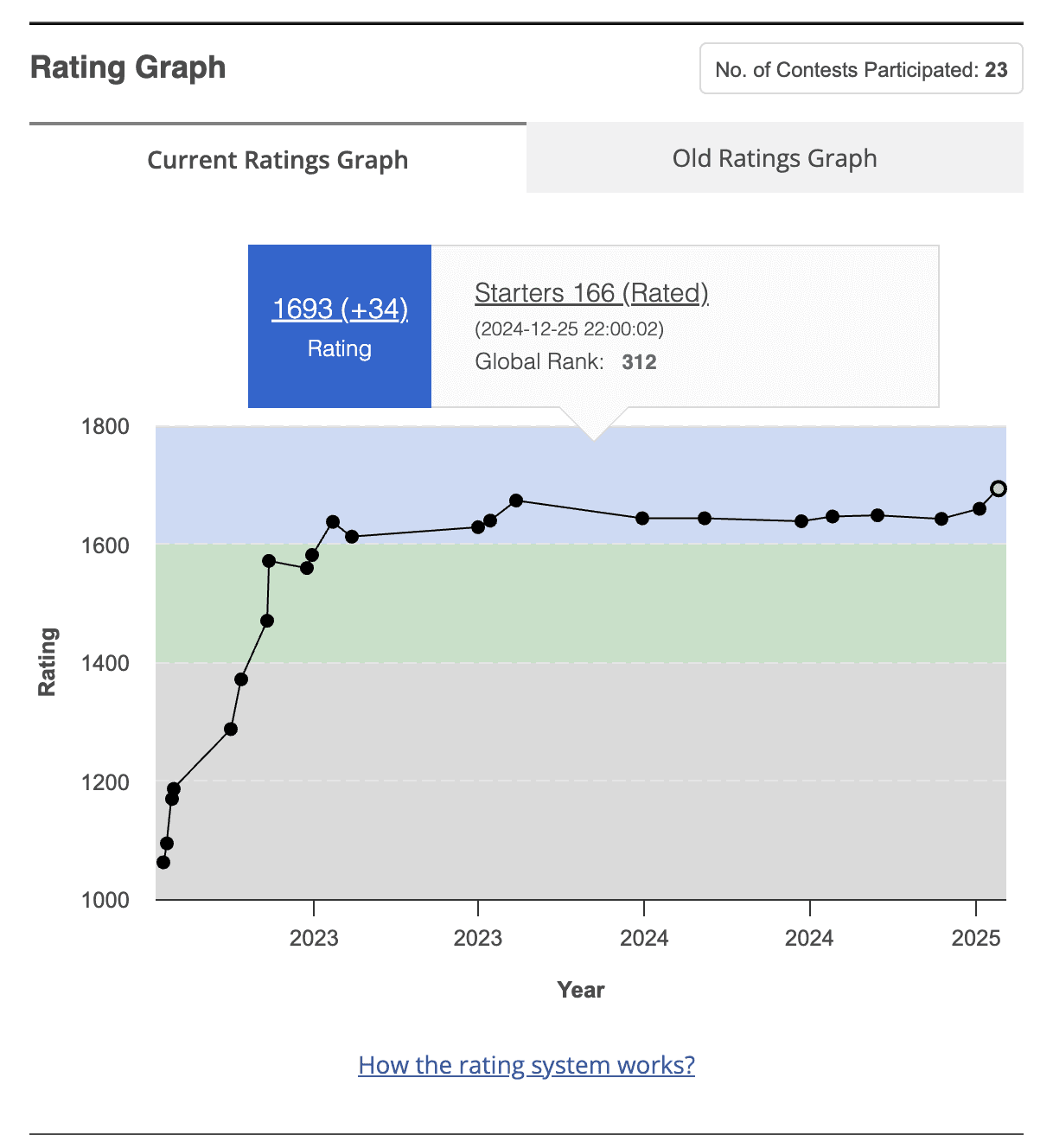Select the highest data point before 2024
This screenshot has height=1148, width=1053.
pos(516,501)
